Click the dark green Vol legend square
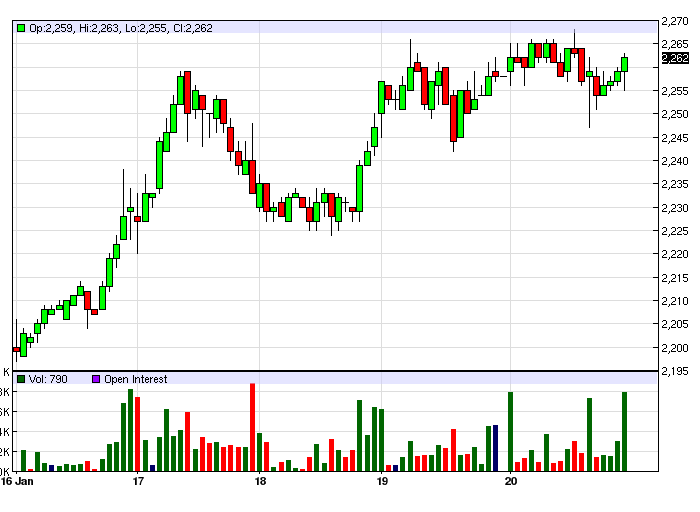Screen dimensions: 700x512 coord(20,379)
